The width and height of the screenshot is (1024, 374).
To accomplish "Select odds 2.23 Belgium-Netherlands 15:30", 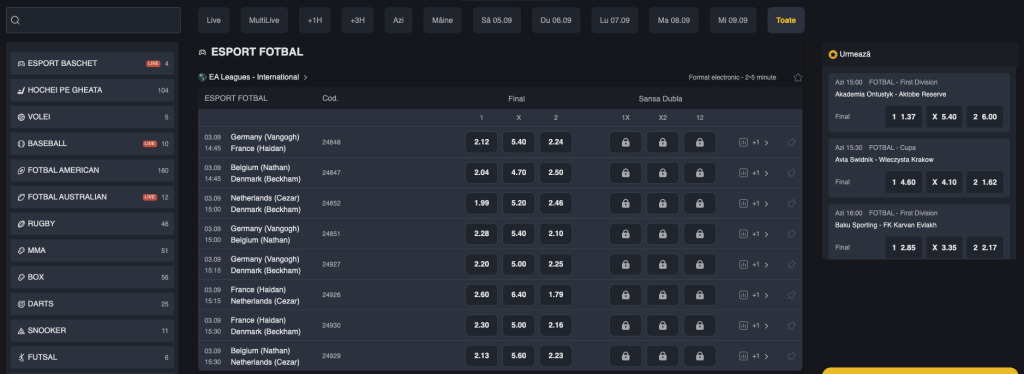I will (556, 356).
